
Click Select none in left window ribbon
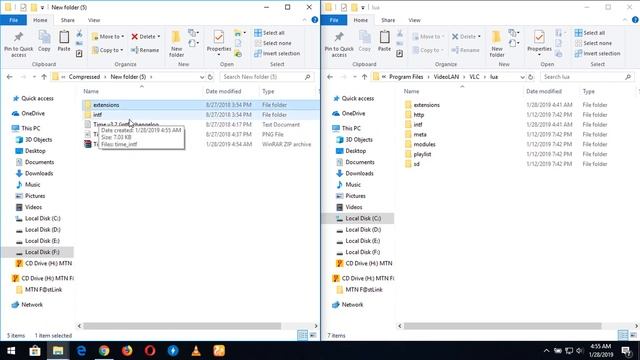pos(273,43)
